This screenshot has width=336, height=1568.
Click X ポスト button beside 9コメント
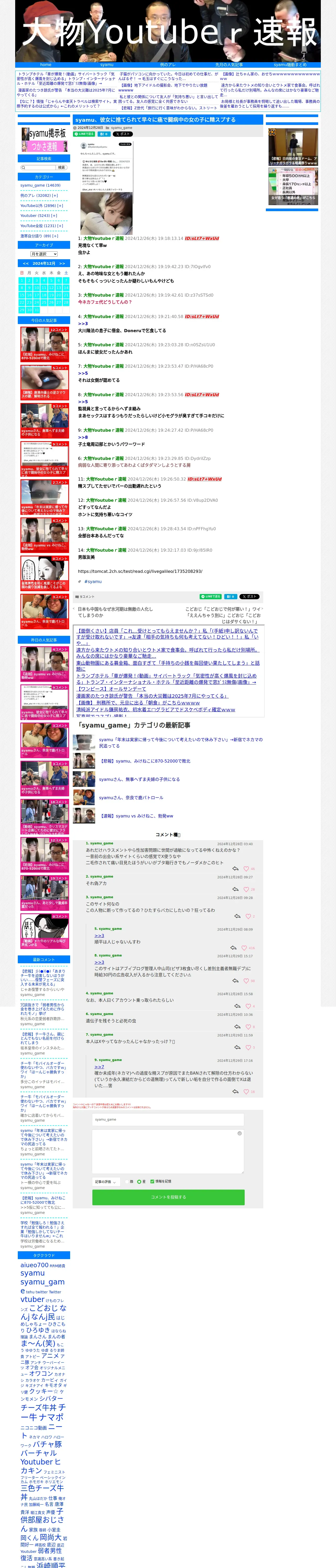tap(249, 597)
